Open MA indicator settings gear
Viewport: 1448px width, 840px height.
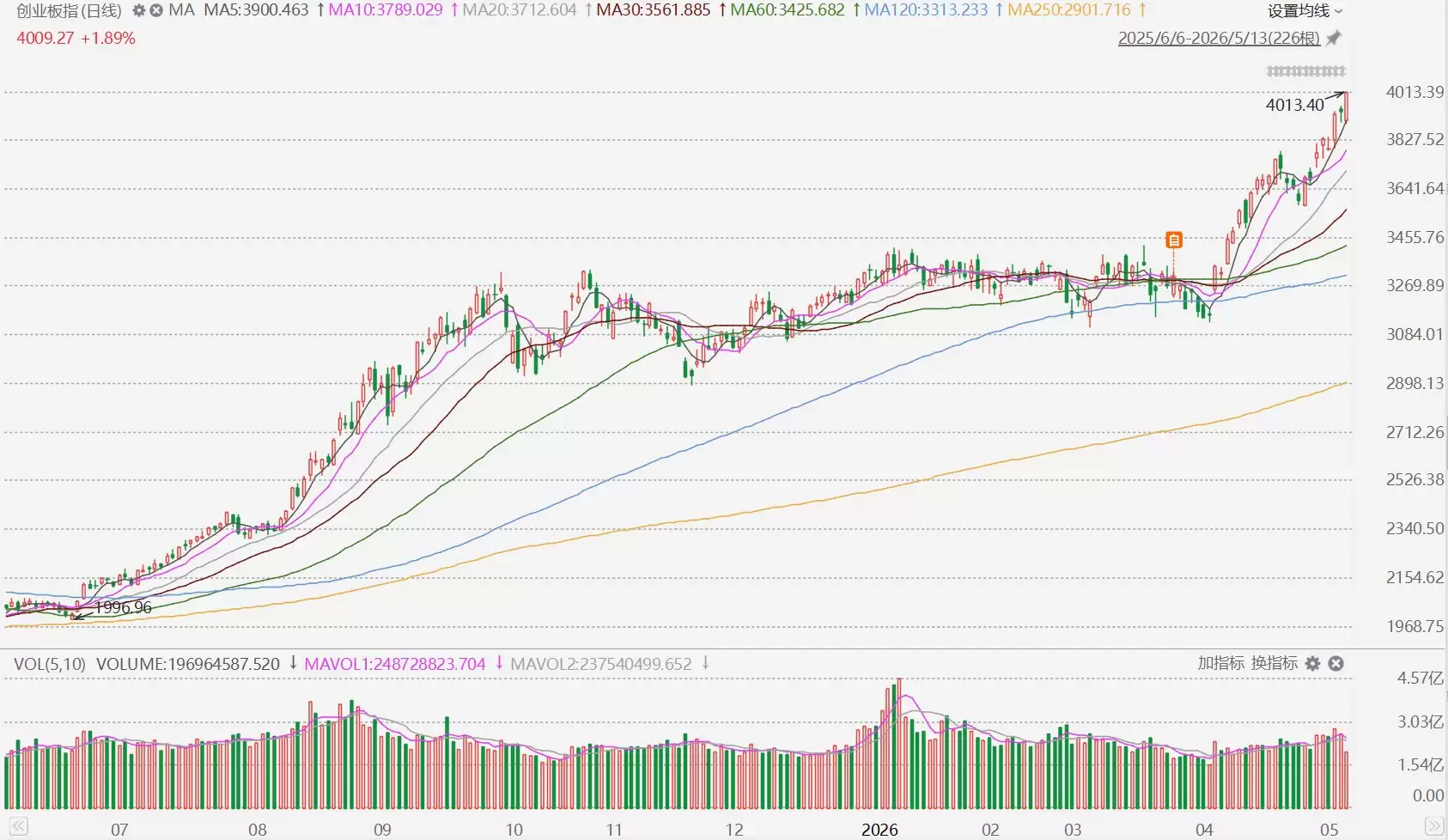138,11
